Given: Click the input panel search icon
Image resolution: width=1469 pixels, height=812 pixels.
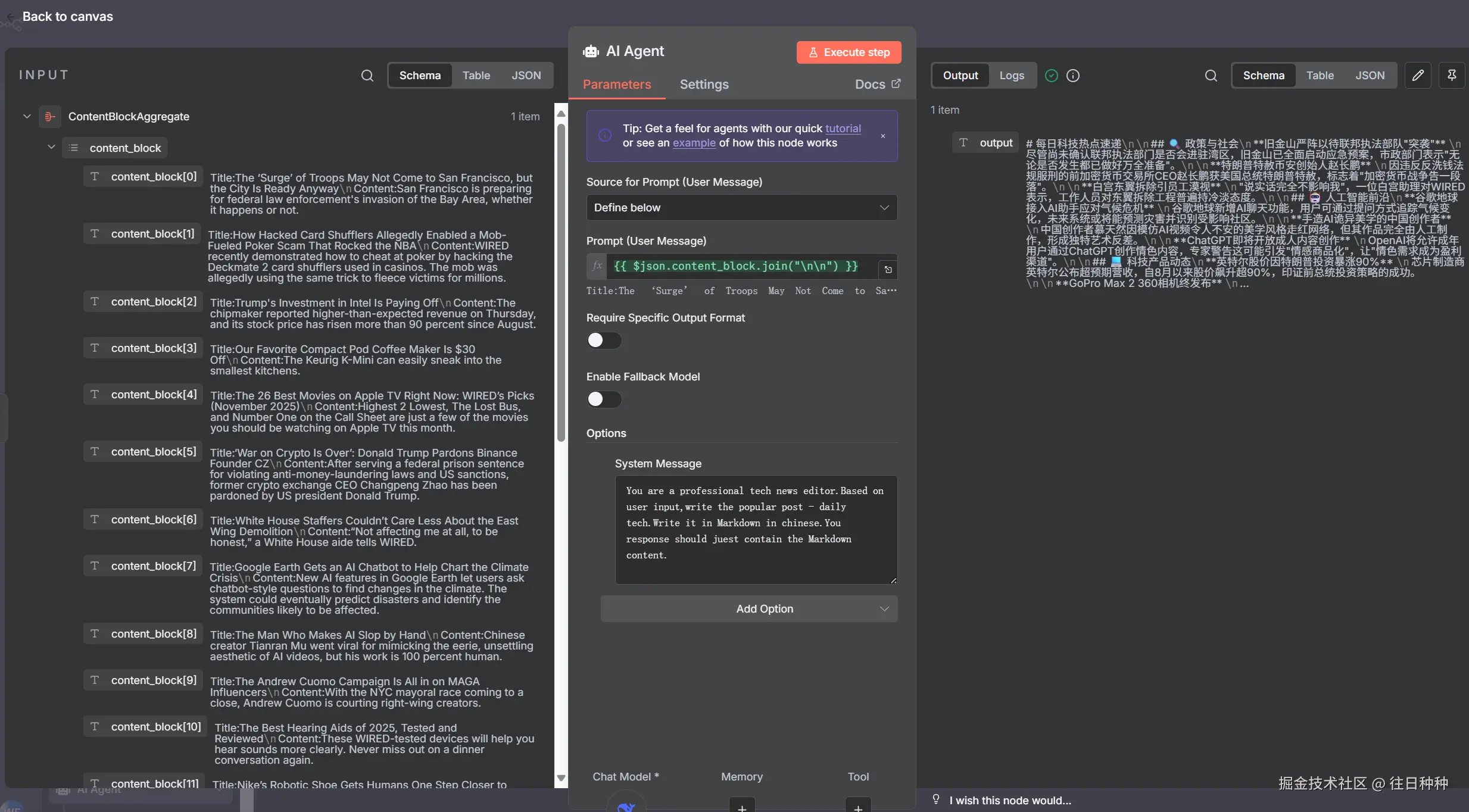Looking at the screenshot, I should pos(367,76).
